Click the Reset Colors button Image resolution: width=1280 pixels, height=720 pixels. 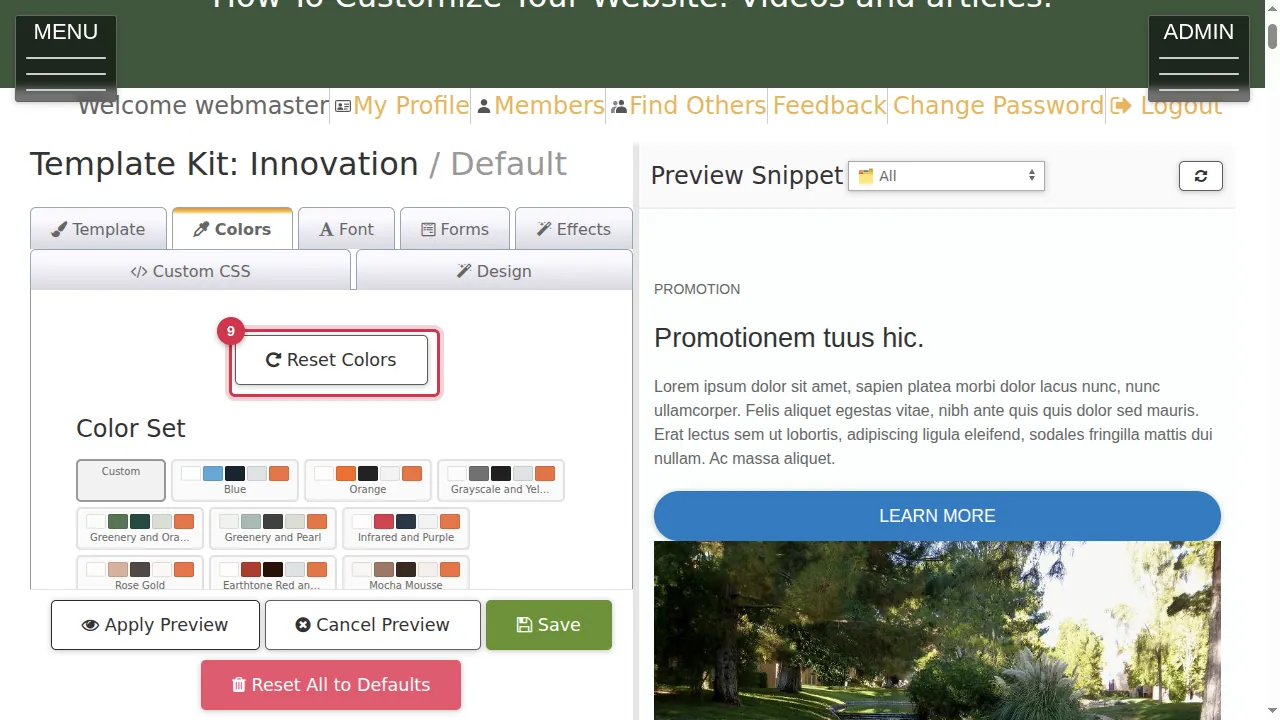coord(331,360)
